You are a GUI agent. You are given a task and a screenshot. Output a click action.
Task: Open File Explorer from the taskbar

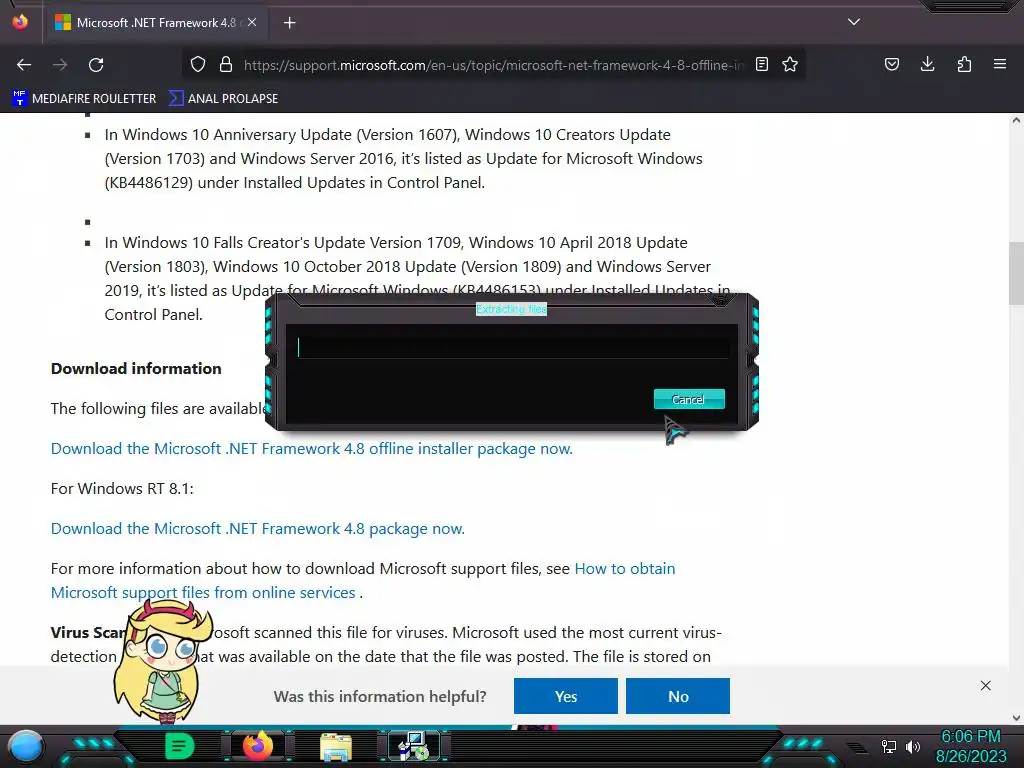[336, 746]
